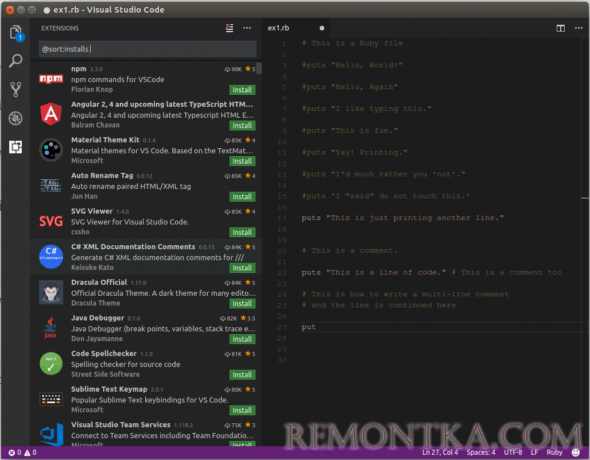Install Dracula Official theme
The height and width of the screenshot is (460, 590).
coord(242,304)
